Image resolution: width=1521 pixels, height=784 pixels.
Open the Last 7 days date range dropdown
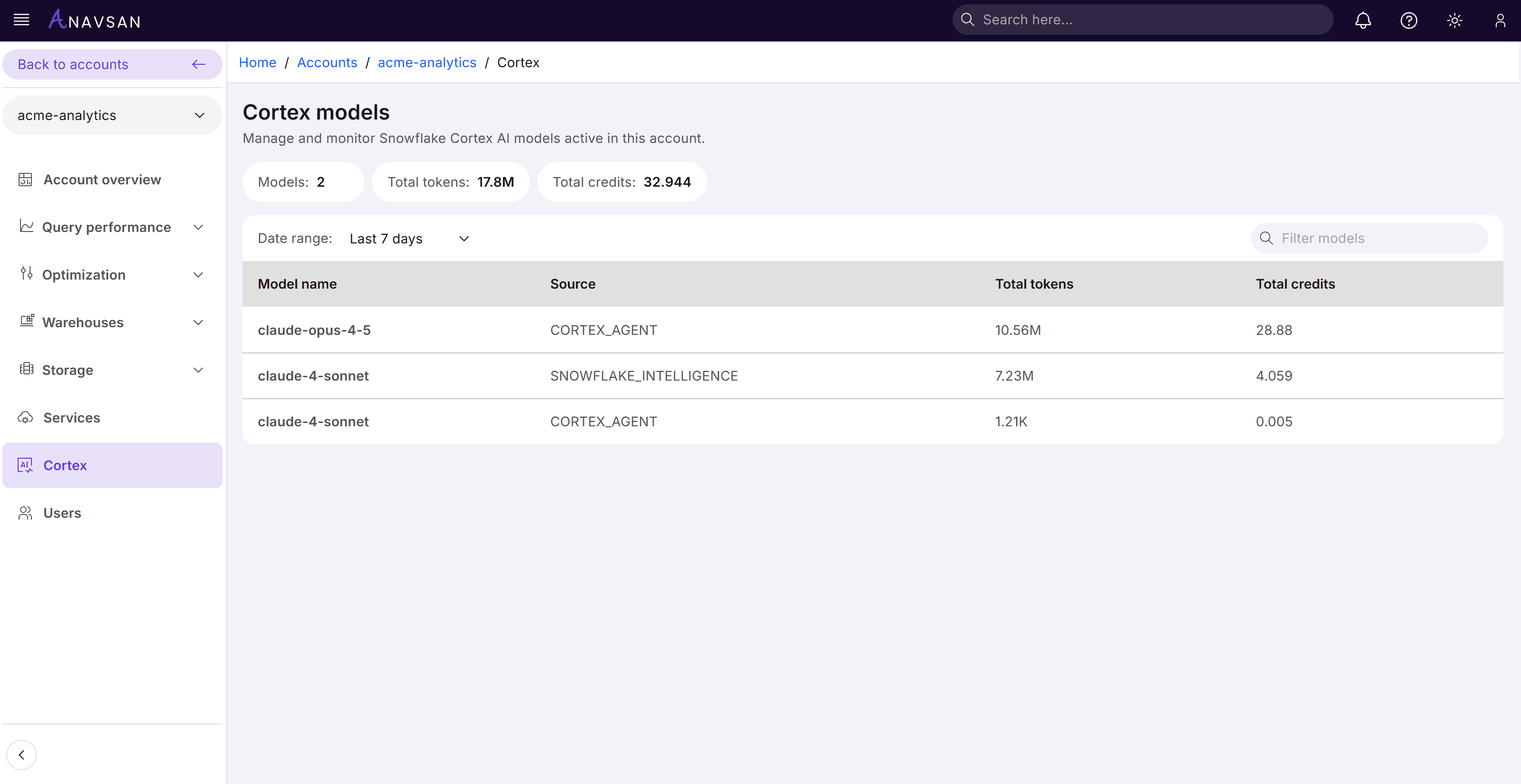pyautogui.click(x=408, y=239)
